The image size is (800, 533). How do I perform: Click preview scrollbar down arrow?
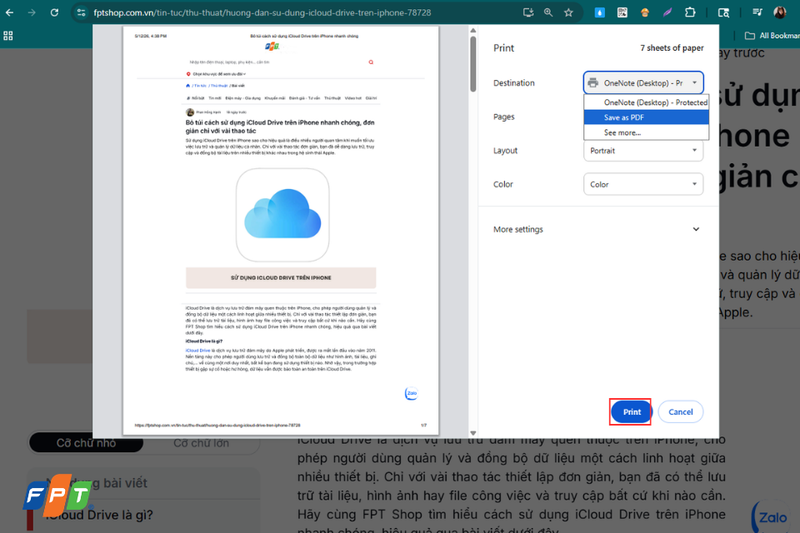pos(473,433)
